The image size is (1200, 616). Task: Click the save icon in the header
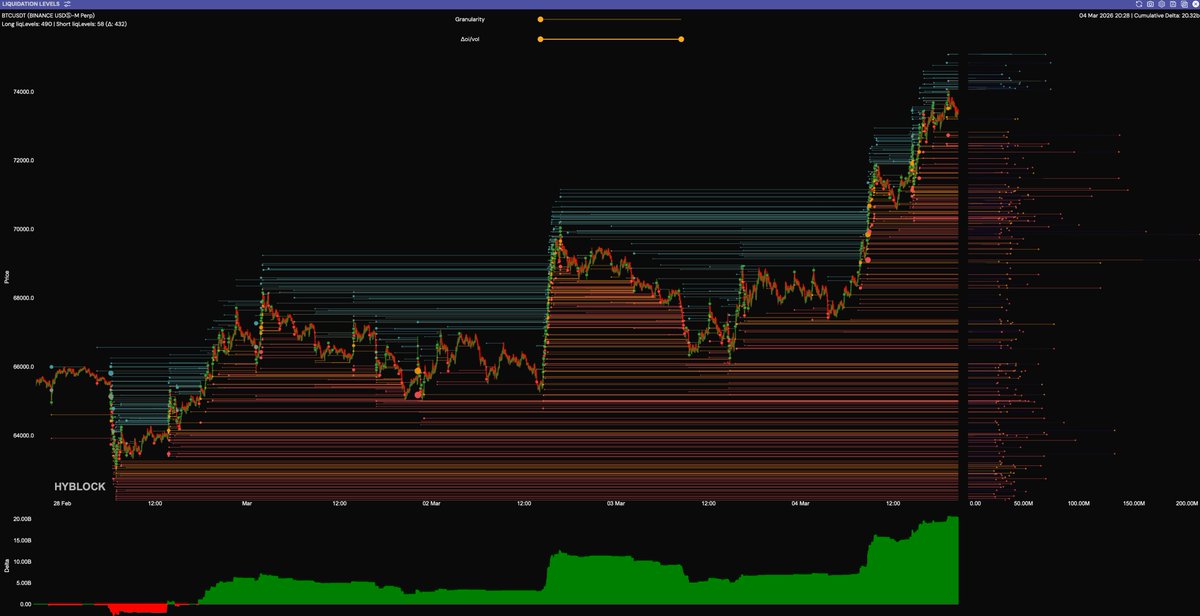click(x=1173, y=4)
